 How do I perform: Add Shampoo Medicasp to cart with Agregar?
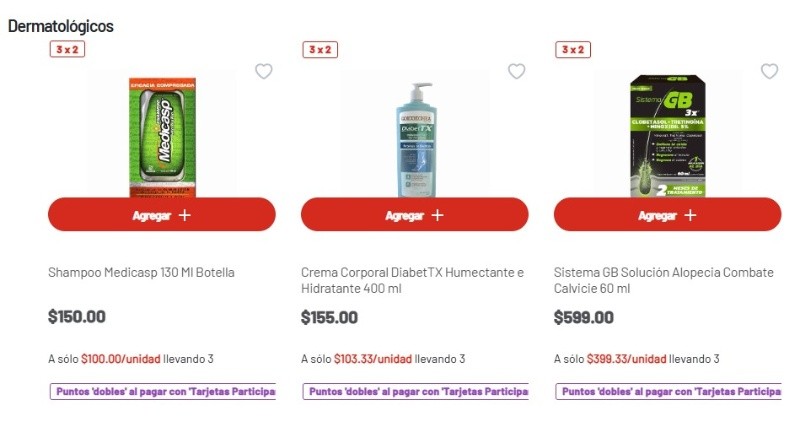pos(162,215)
